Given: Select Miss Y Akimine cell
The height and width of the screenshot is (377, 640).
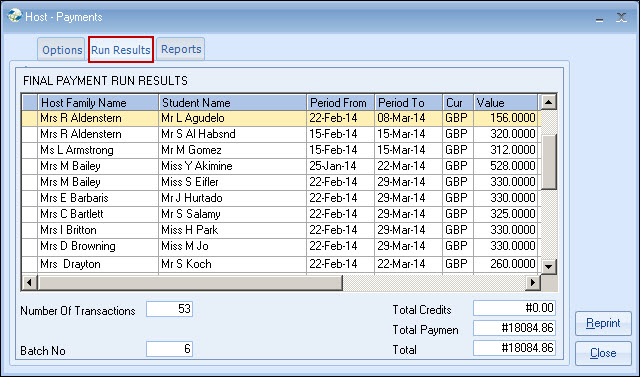Looking at the screenshot, I should pyautogui.click(x=232, y=166).
